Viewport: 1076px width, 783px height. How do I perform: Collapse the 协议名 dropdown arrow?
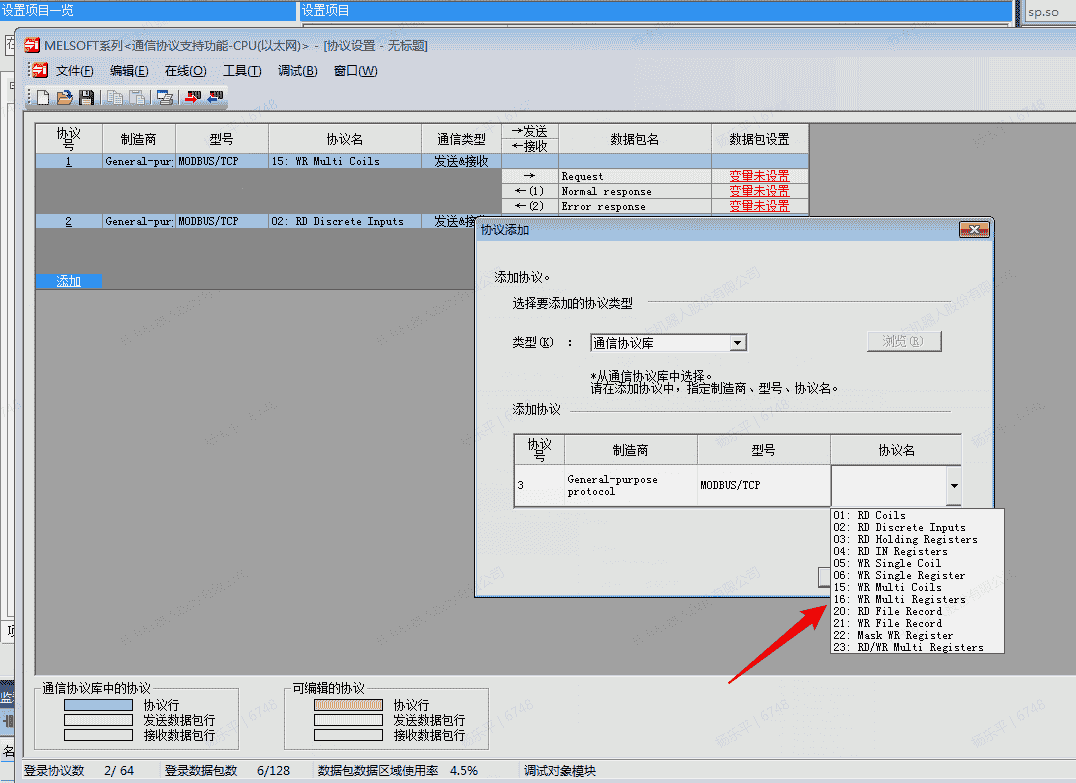pos(953,486)
